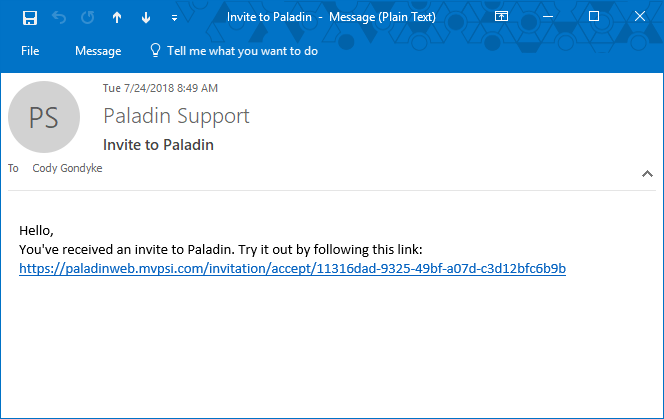Image resolution: width=664 pixels, height=419 pixels.
Task: Open Customize Quick Access Toolbar dropdown
Action: coord(175,17)
